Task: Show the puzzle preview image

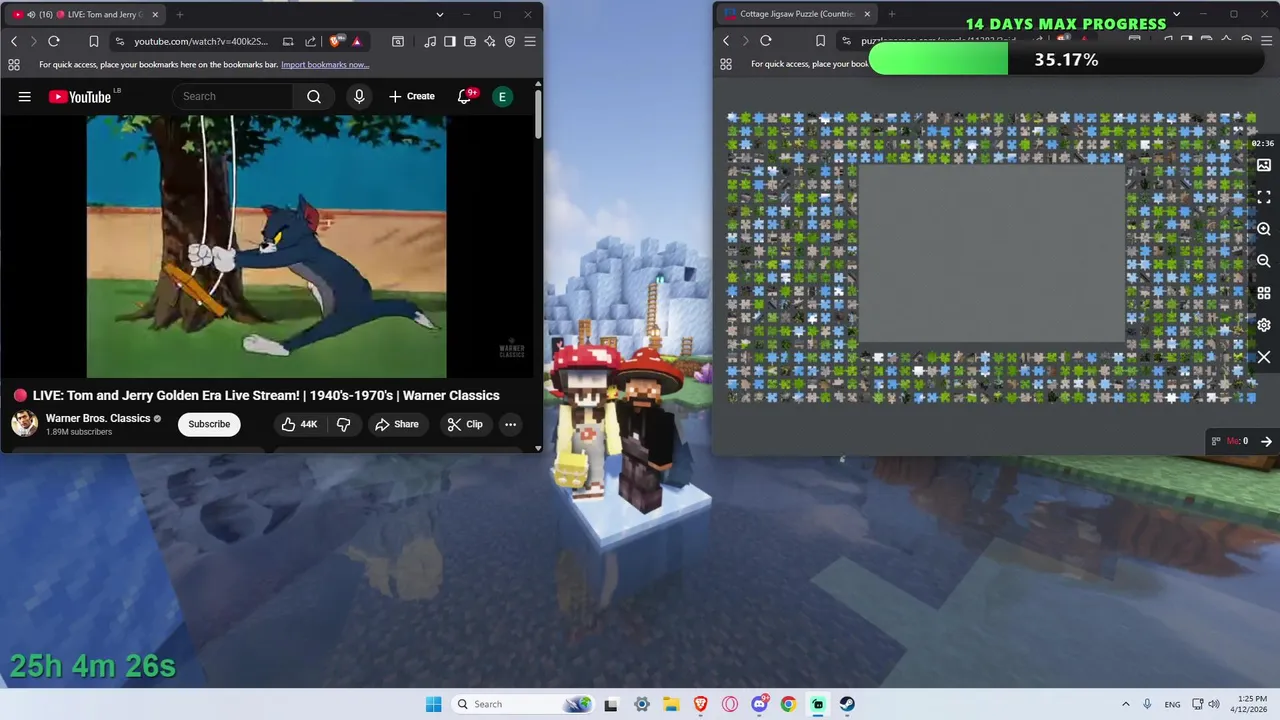Action: pos(1264,165)
